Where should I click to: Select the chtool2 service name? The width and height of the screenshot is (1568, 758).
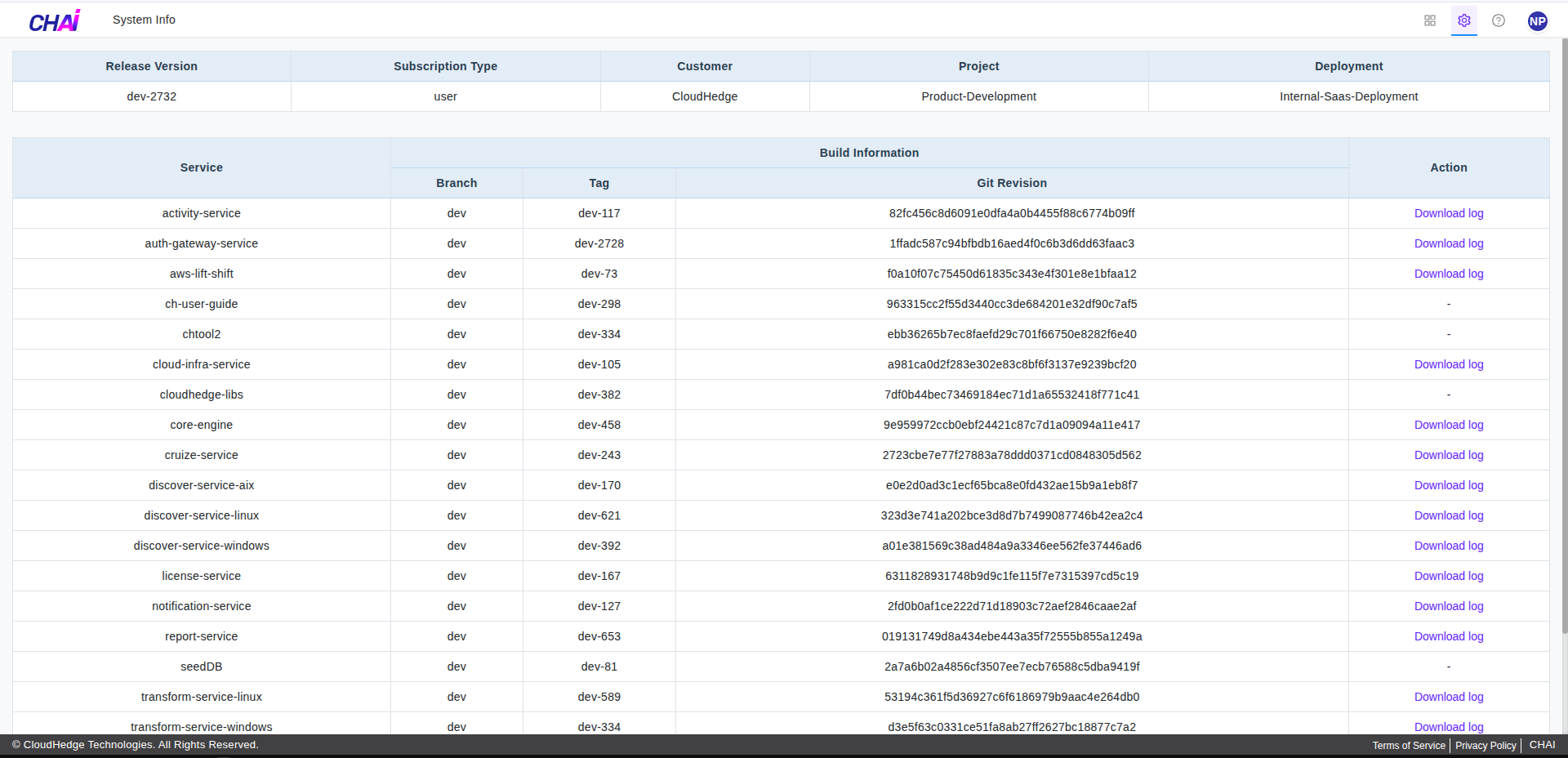tap(202, 334)
